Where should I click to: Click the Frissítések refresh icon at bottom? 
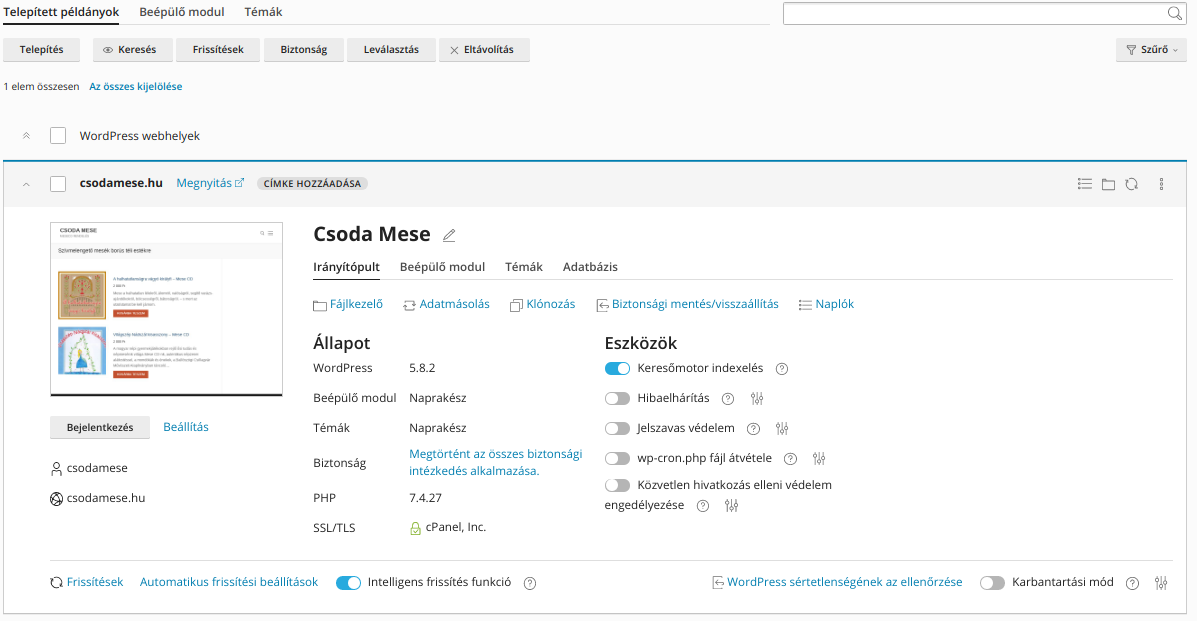pyautogui.click(x=56, y=583)
